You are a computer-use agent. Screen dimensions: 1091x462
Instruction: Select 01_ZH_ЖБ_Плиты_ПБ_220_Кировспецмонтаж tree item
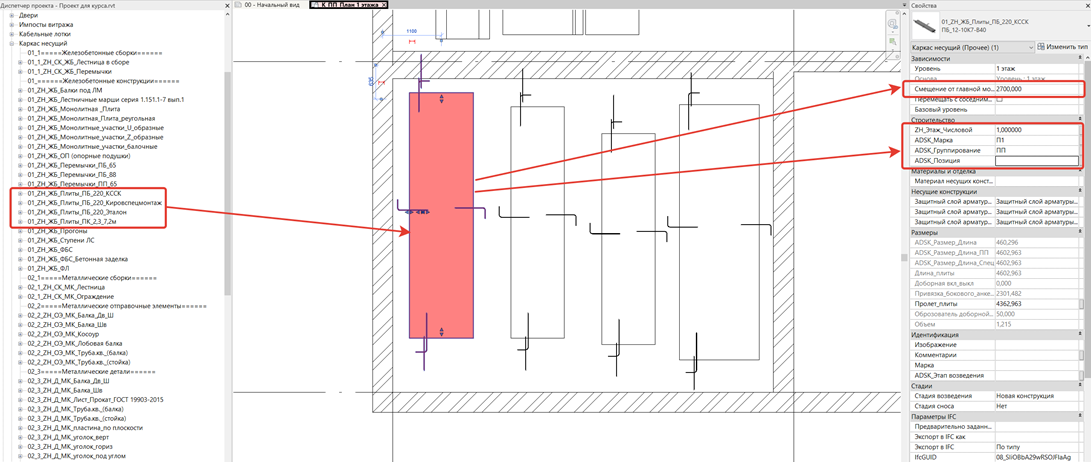point(95,202)
